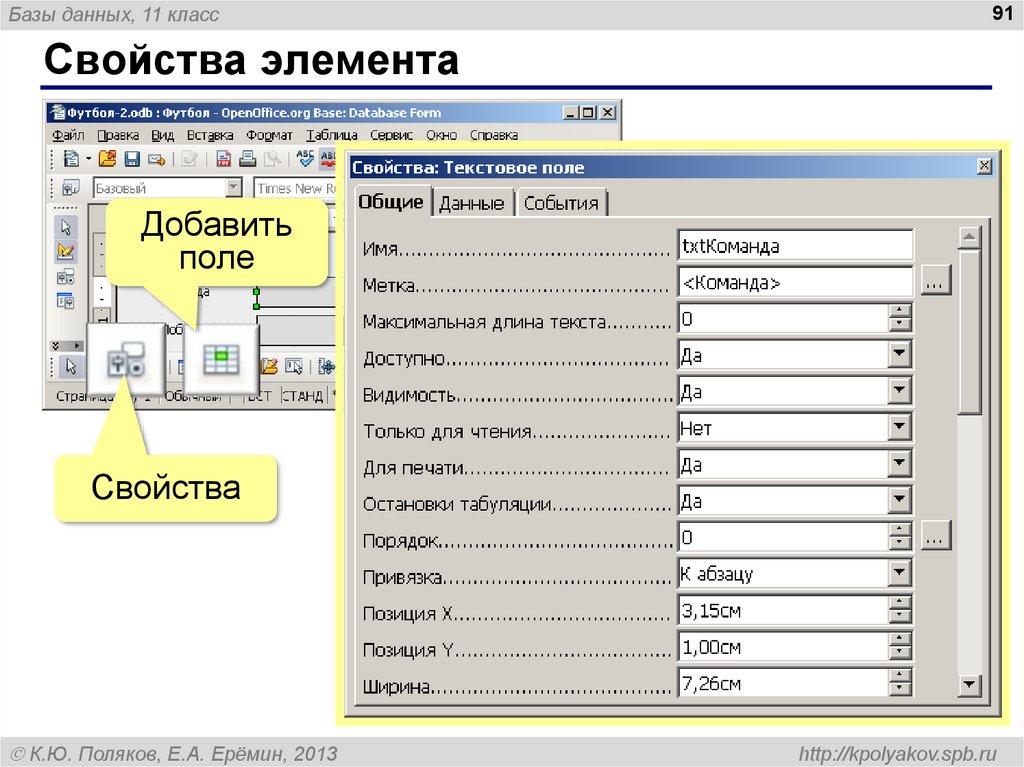Screen dimensions: 1024x767
Task: Click the «txtКоманда» name input field
Action: coord(795,245)
